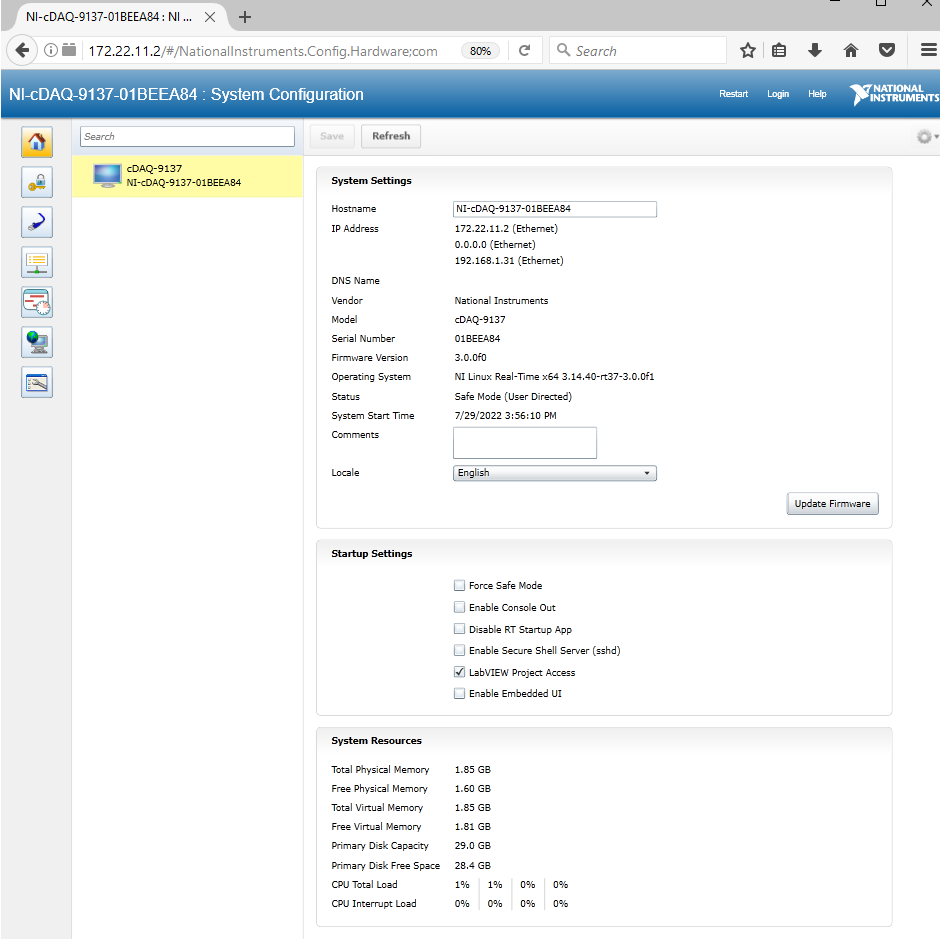Click inside the Comments text box
940x939 pixels.
coord(524,442)
